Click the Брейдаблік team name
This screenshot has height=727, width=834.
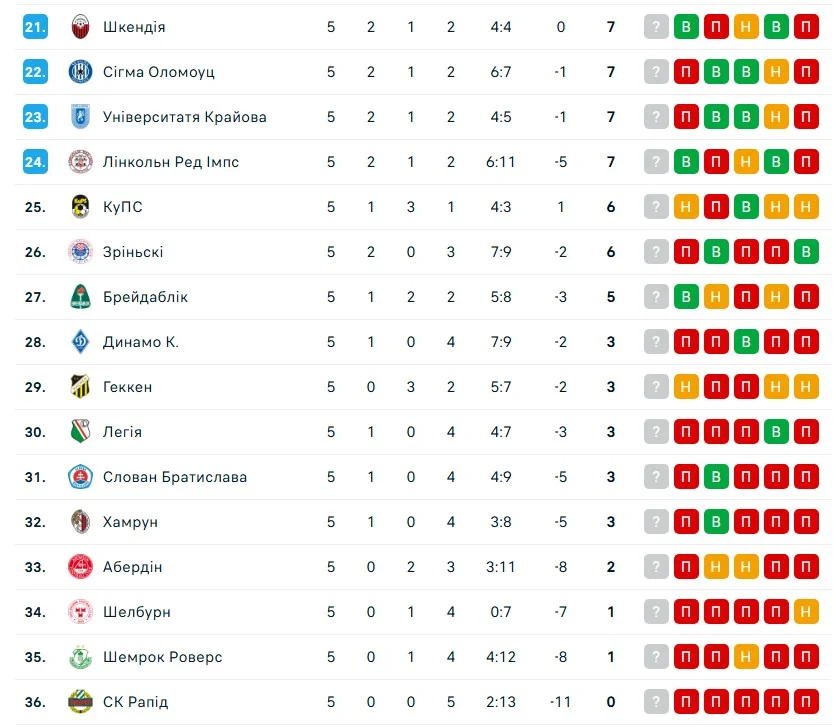pos(145,297)
